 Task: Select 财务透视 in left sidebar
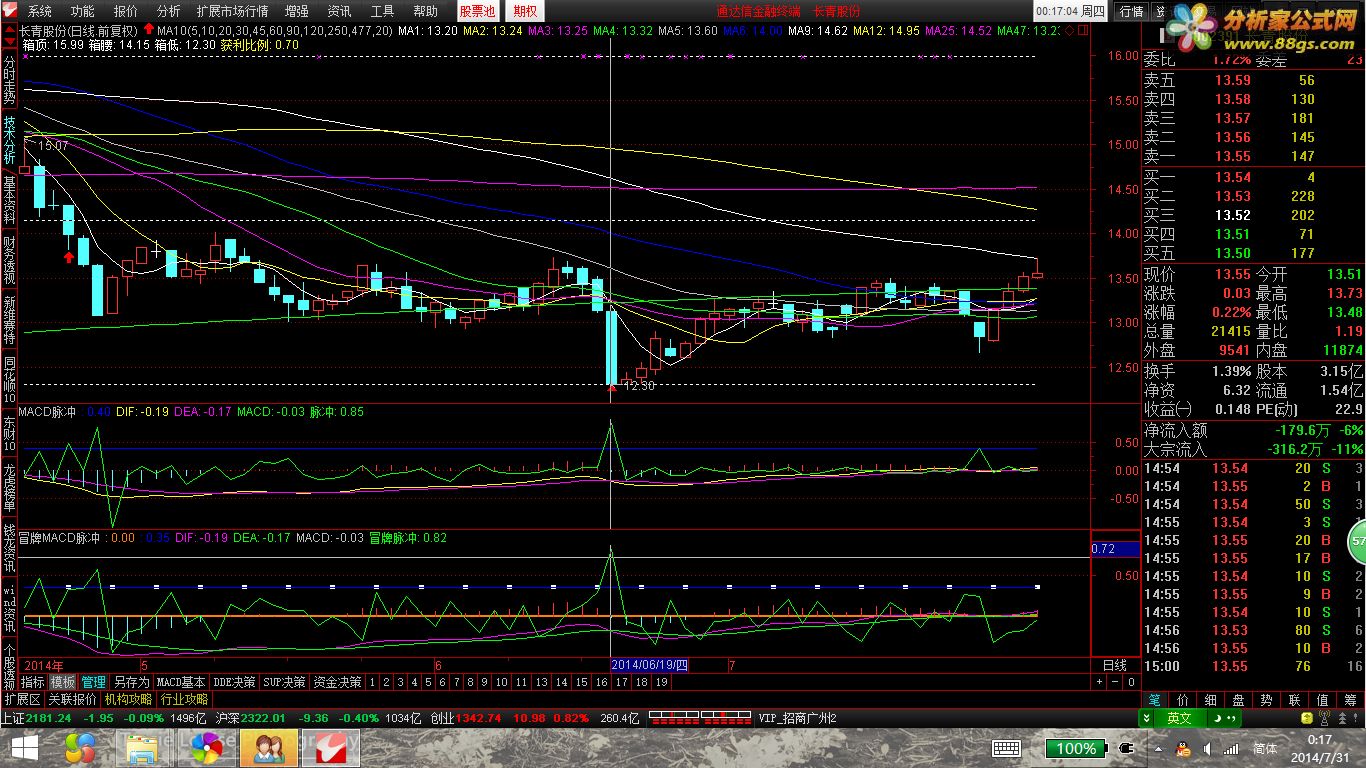point(9,259)
